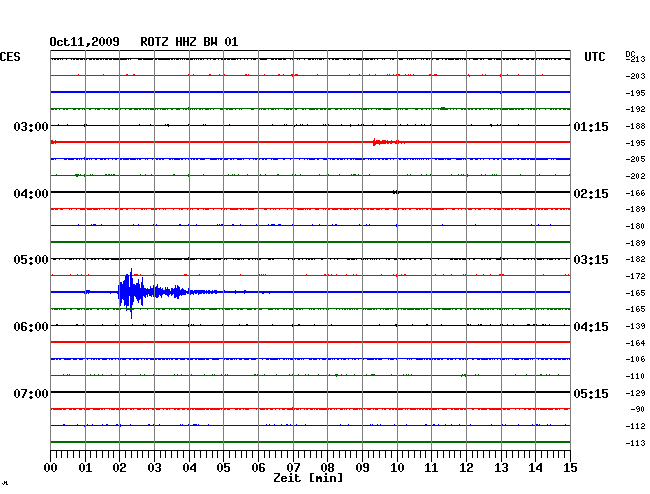Viewport: 650px width, 494px height.
Task: Click the 04:00 local time label
Action: click(31, 194)
